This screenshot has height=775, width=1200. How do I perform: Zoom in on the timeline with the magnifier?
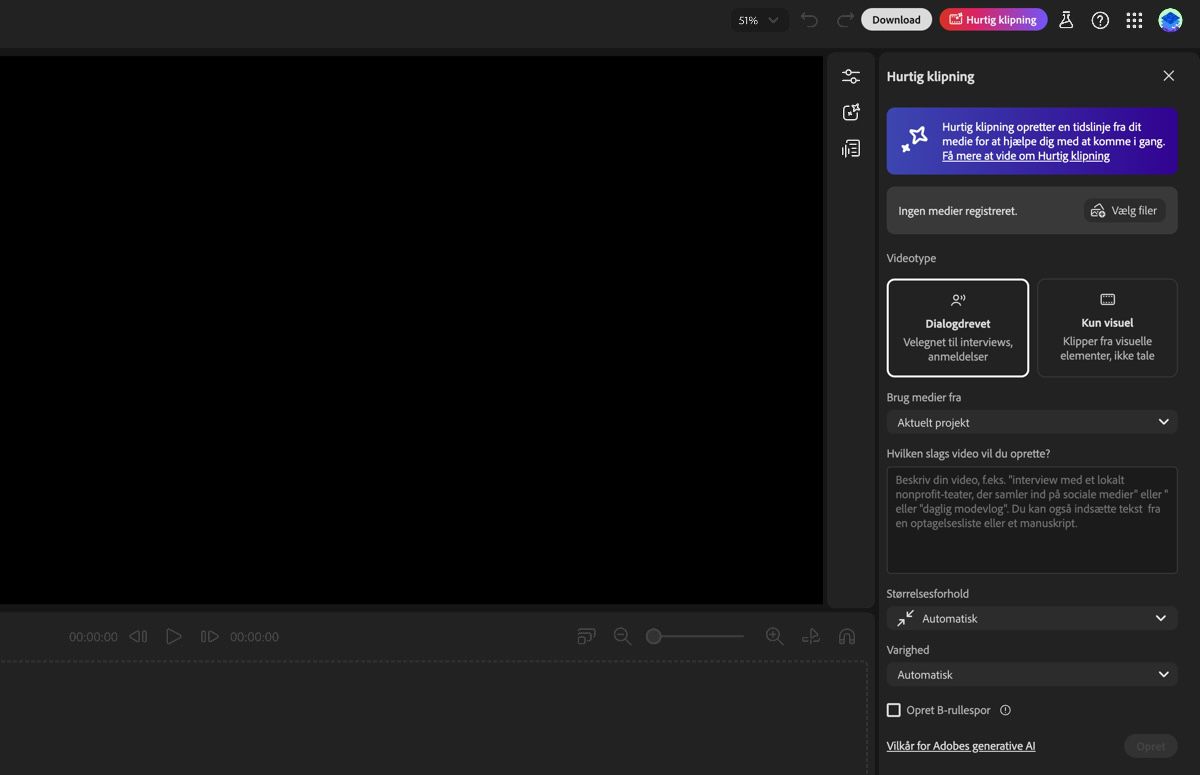click(x=774, y=636)
